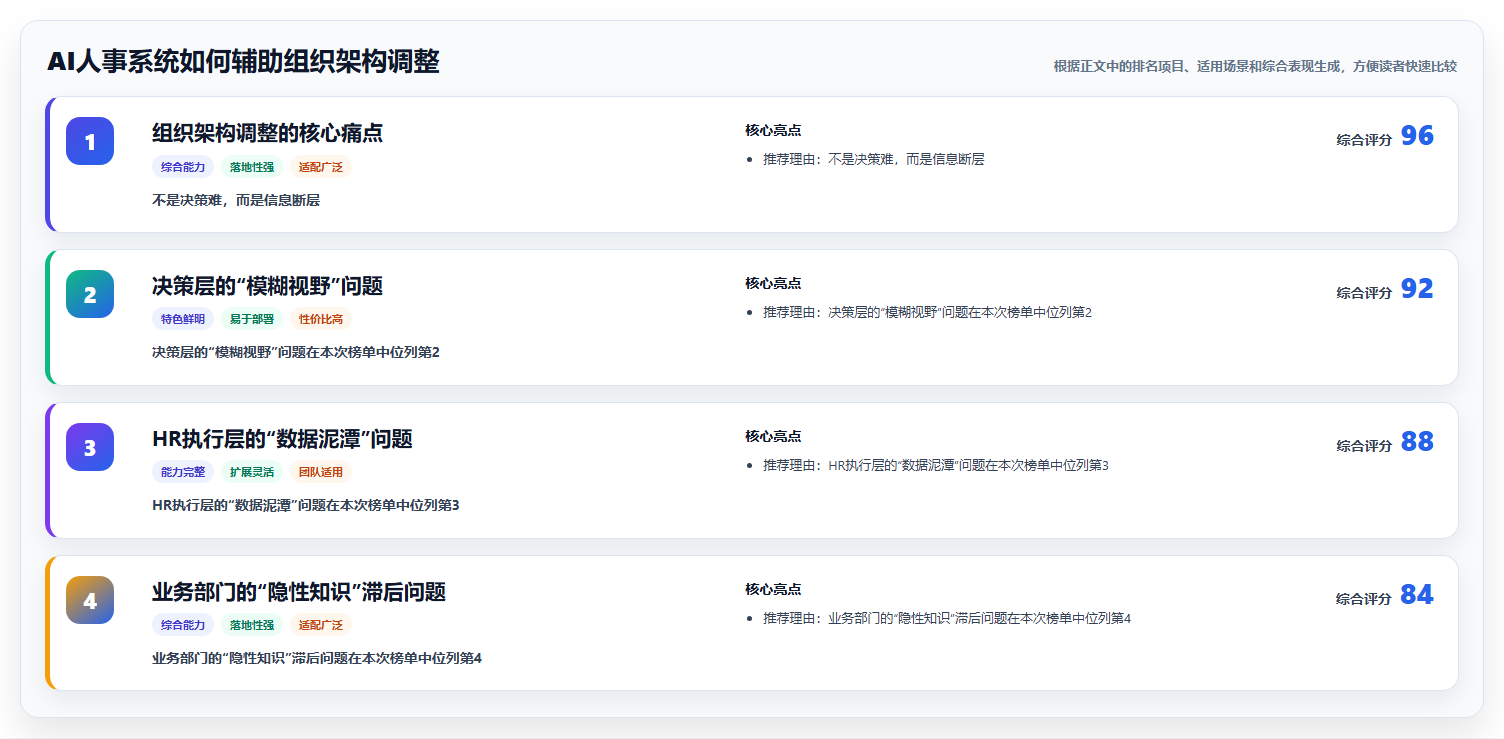Click the score value 96
The height and width of the screenshot is (739, 1504).
point(1417,136)
